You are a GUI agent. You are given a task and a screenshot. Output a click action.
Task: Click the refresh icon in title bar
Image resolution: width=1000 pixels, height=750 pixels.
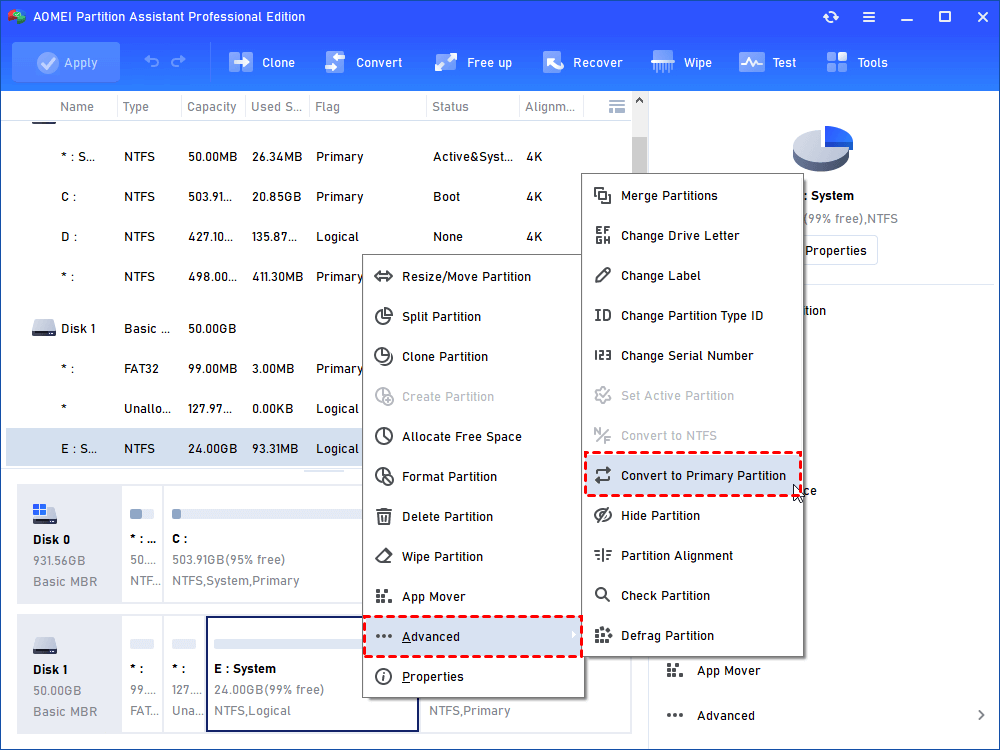(830, 17)
